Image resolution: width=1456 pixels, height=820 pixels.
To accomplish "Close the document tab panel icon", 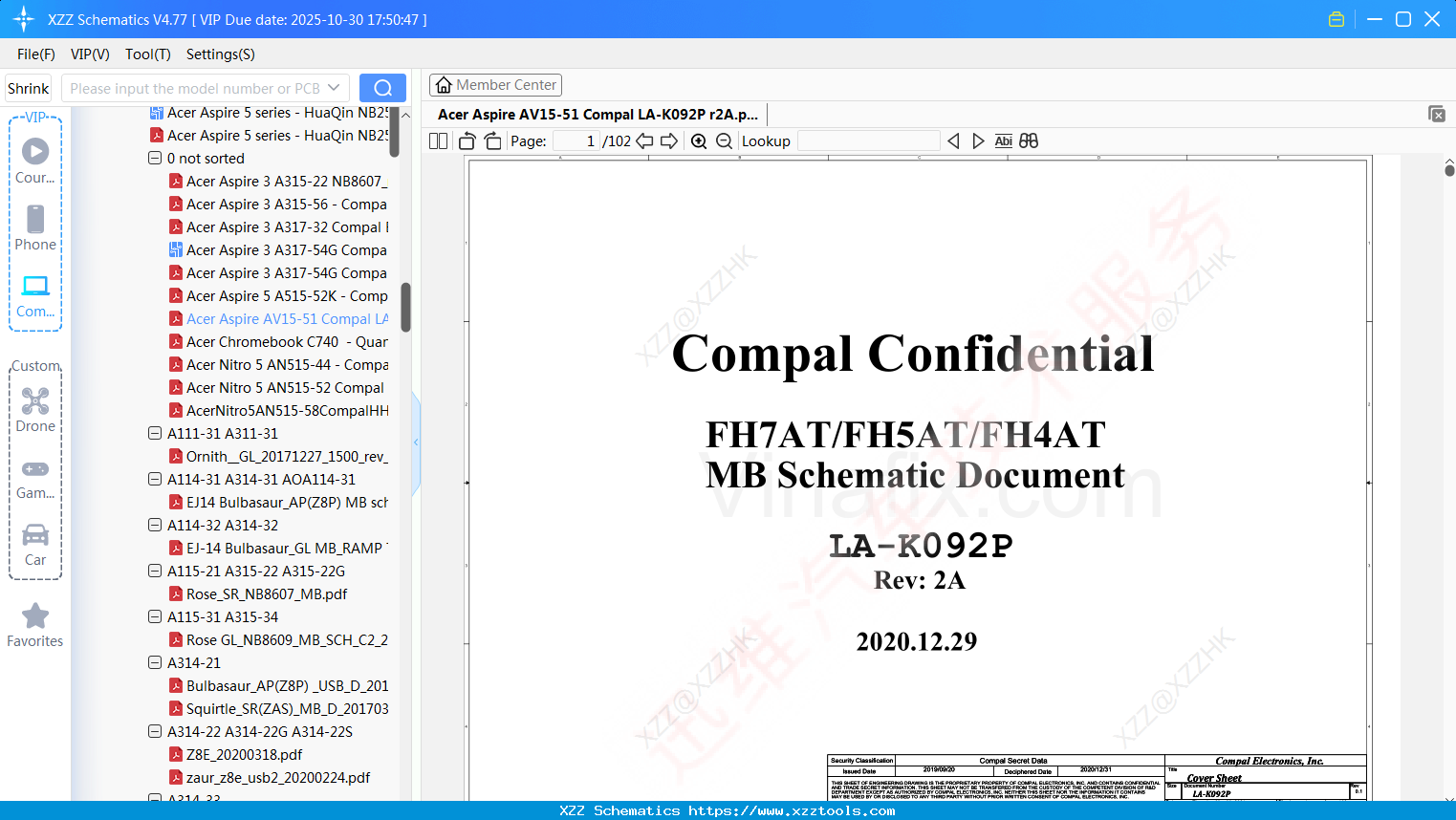I will [1437, 114].
